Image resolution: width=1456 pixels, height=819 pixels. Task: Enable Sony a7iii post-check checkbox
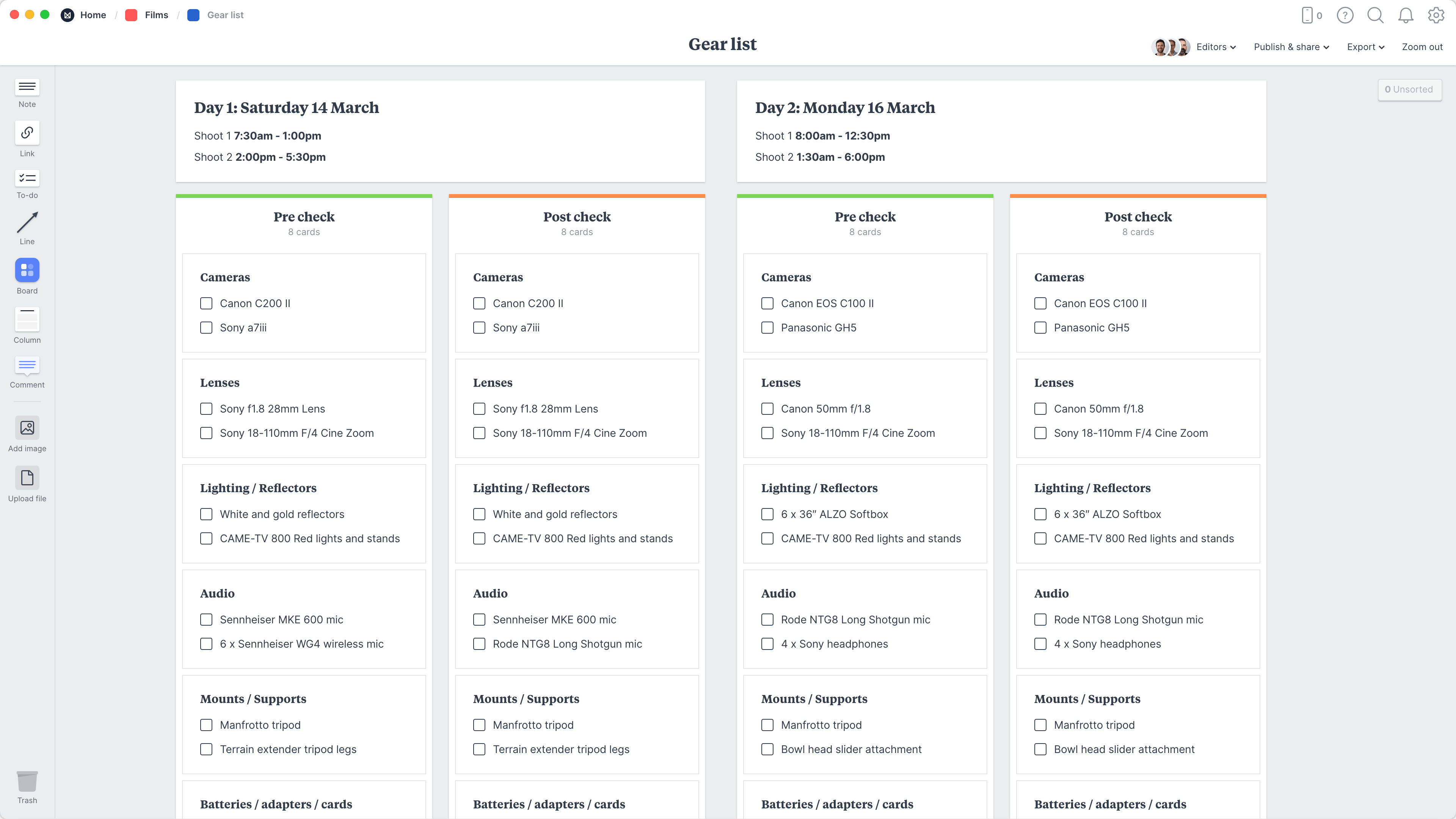[479, 327]
